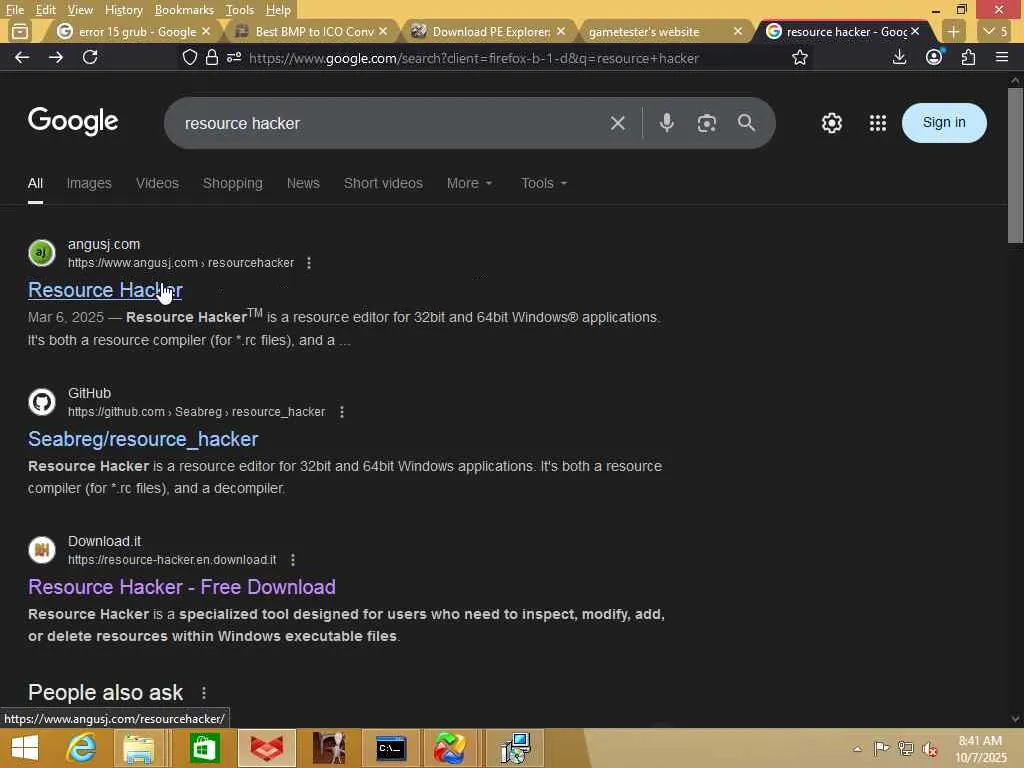Screen dimensions: 1024x768
Task: View site security padlock info
Action: click(x=212, y=57)
